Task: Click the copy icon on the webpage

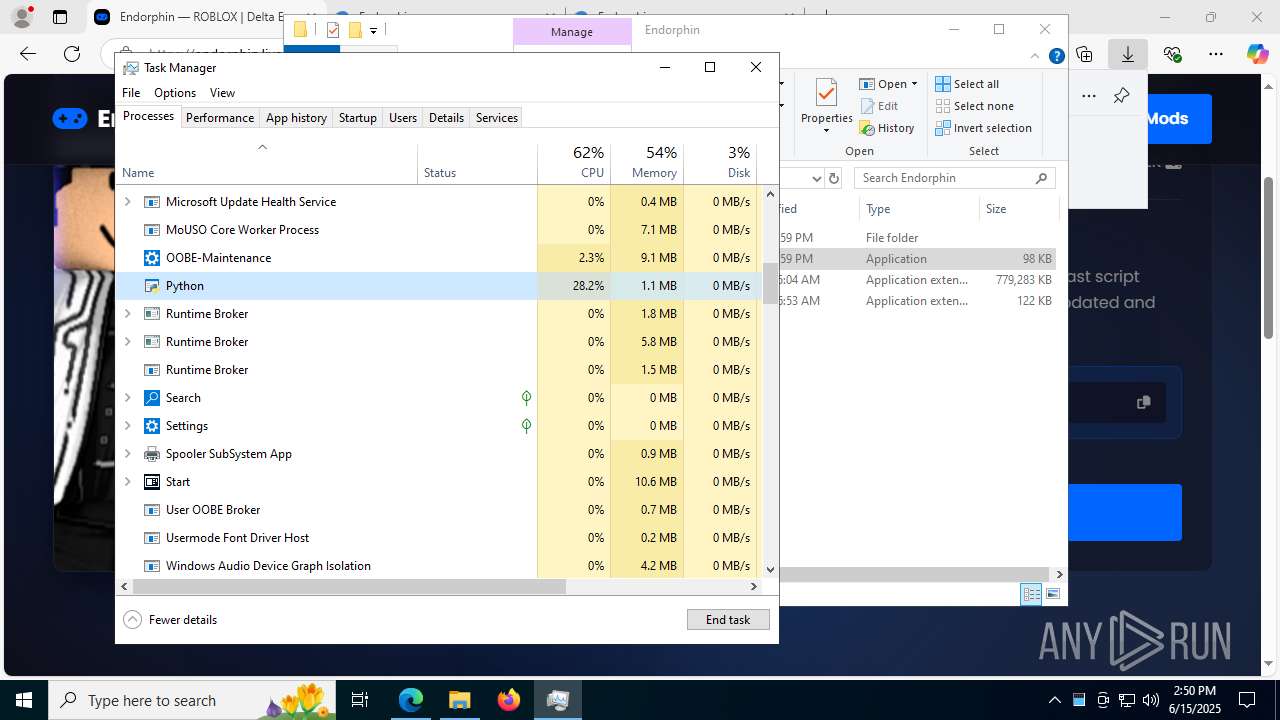Action: [x=1143, y=402]
